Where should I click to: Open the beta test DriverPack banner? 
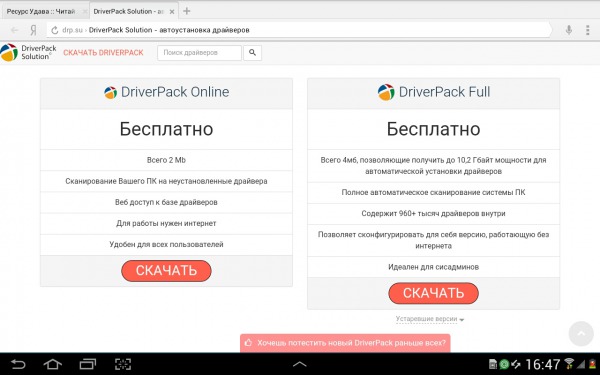coord(345,343)
